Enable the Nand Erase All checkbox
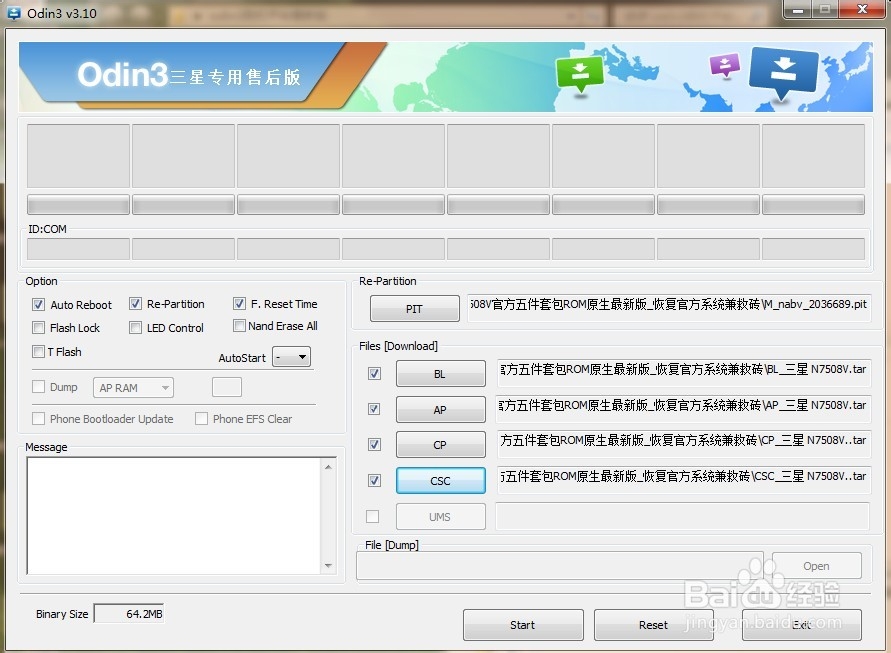Screen dimensions: 891x653 coord(239,326)
